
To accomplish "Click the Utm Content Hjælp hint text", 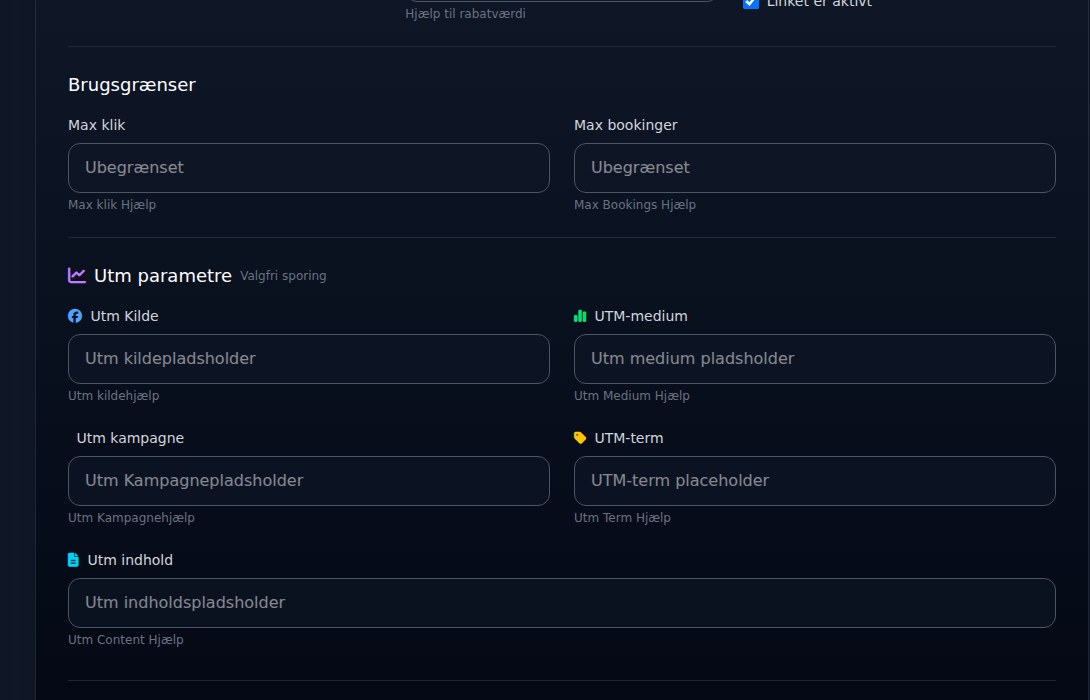I will point(126,640).
